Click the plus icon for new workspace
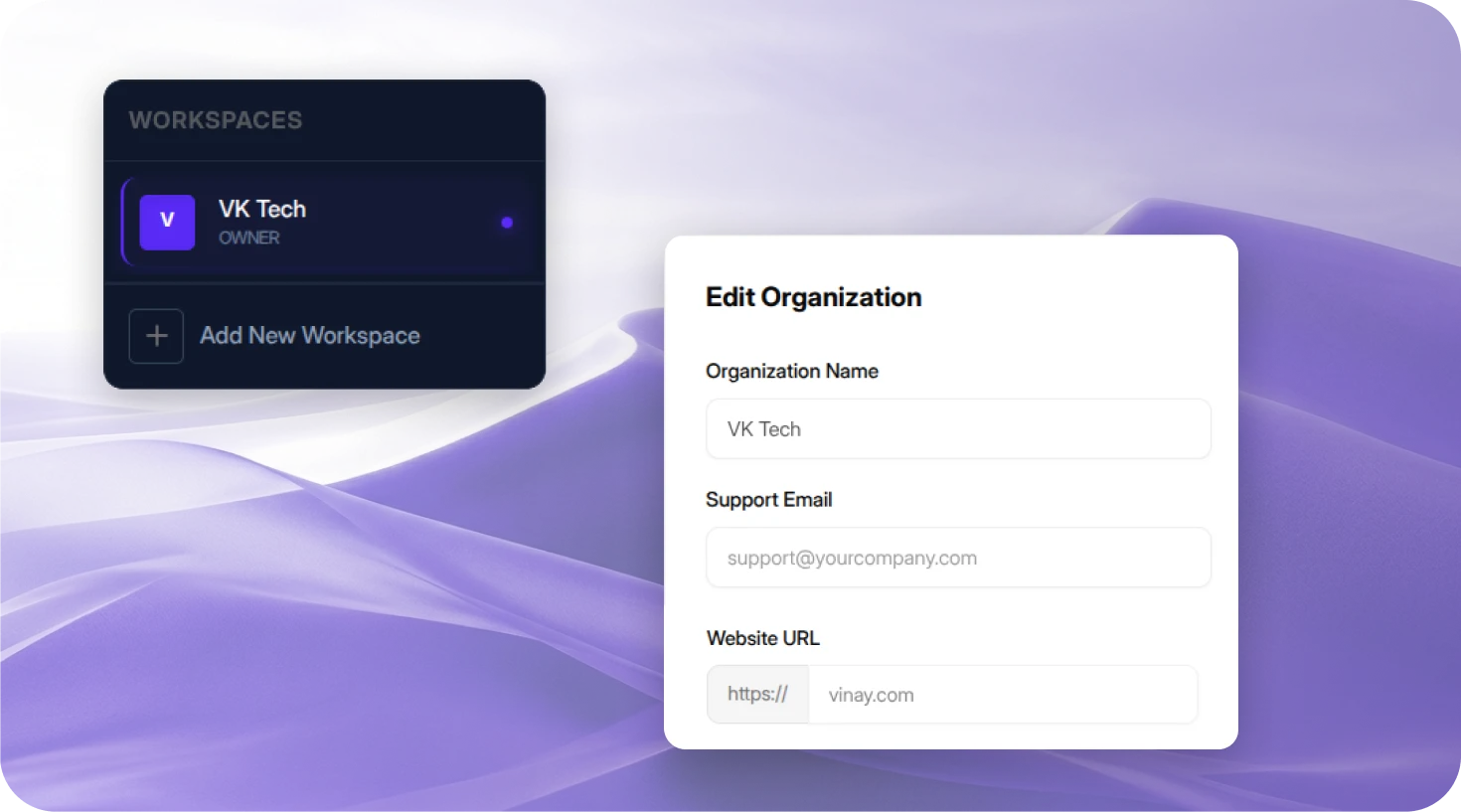The image size is (1461, 812). point(156,336)
